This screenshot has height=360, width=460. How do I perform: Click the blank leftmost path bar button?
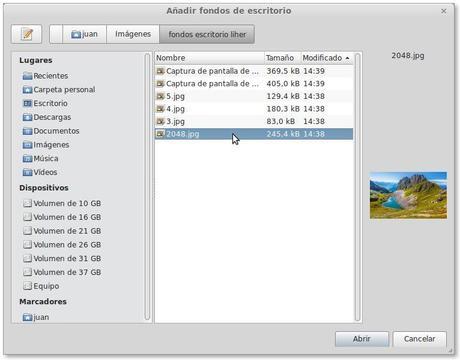[56, 34]
